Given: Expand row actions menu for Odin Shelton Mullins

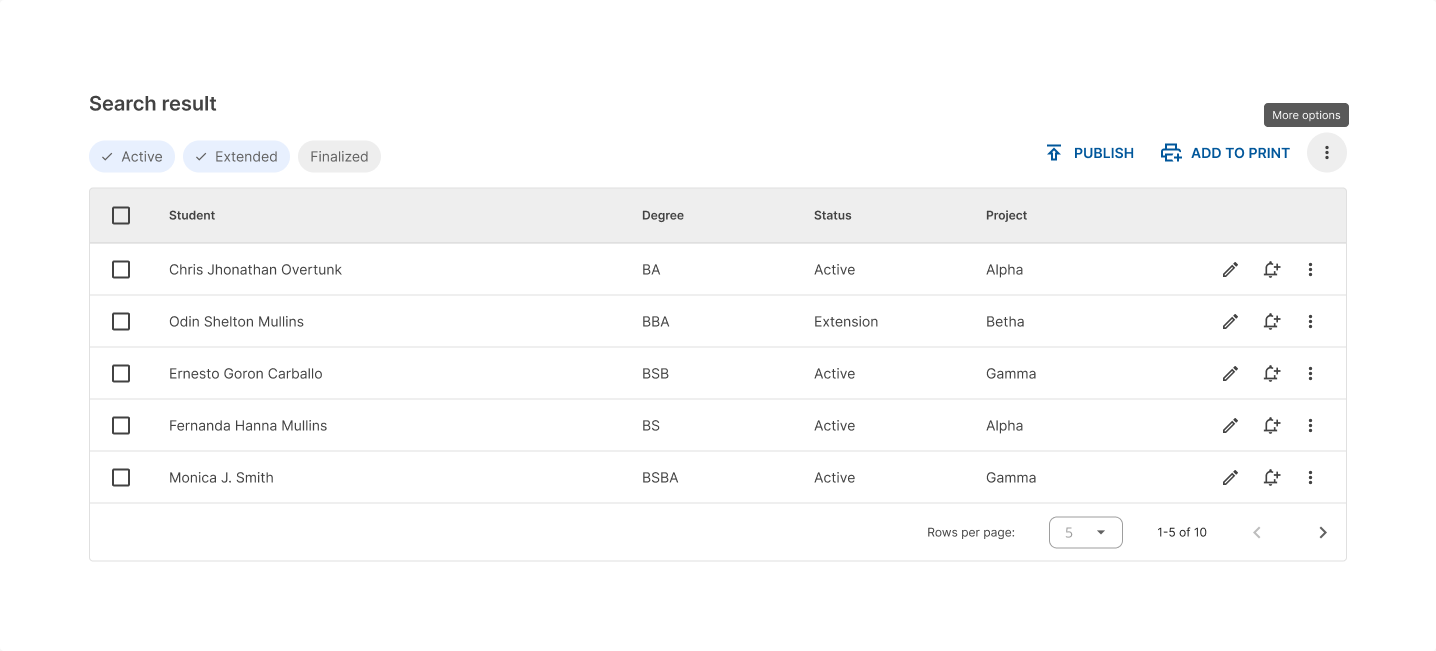Looking at the screenshot, I should click(x=1310, y=321).
